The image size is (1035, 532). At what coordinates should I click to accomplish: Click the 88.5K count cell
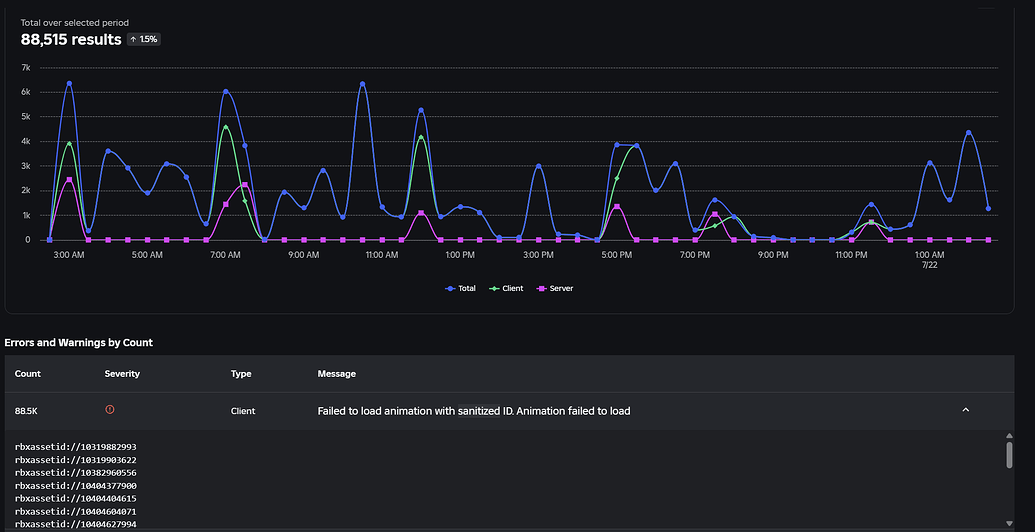[27, 411]
